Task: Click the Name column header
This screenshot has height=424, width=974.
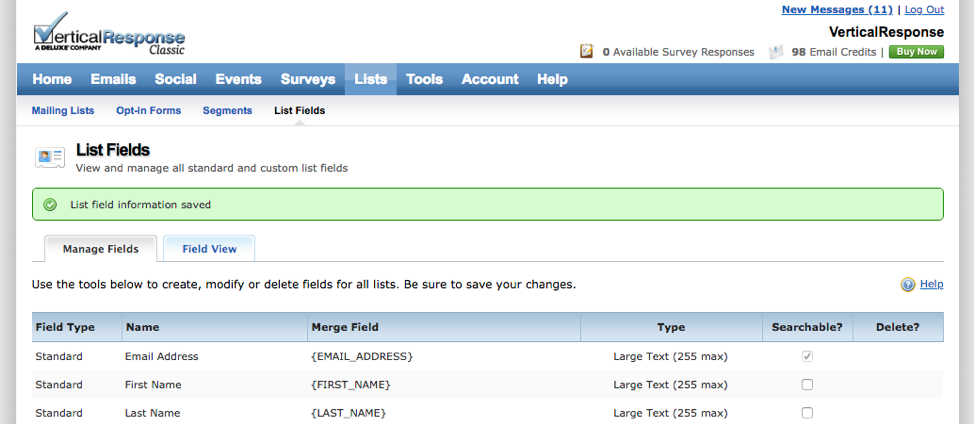Action: (215, 327)
